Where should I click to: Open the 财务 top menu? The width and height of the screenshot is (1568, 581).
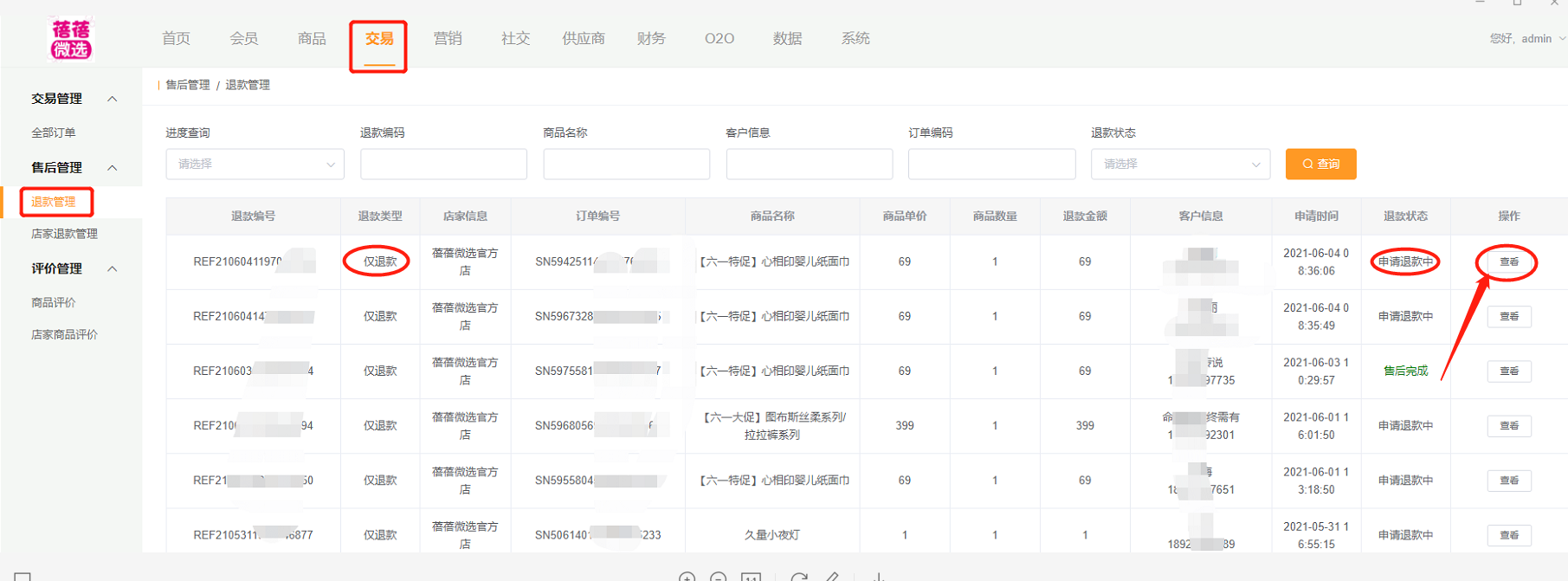(x=651, y=39)
